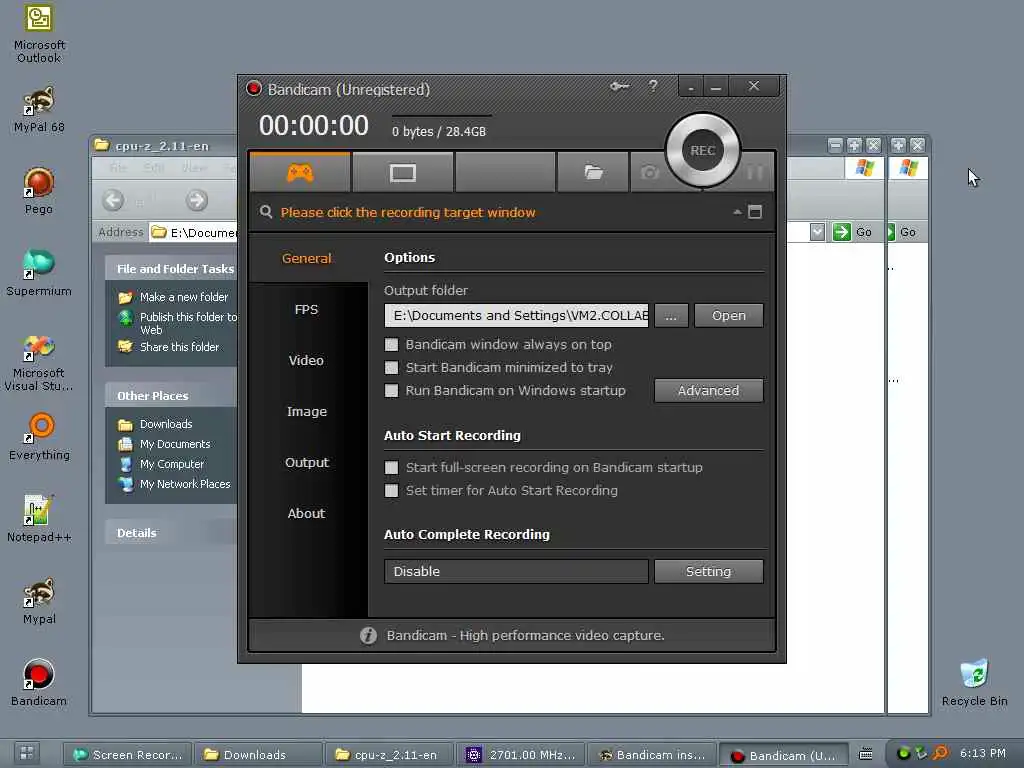The height and width of the screenshot is (768, 1024).
Task: Open the Everything search desktop shortcut
Action: point(39,438)
